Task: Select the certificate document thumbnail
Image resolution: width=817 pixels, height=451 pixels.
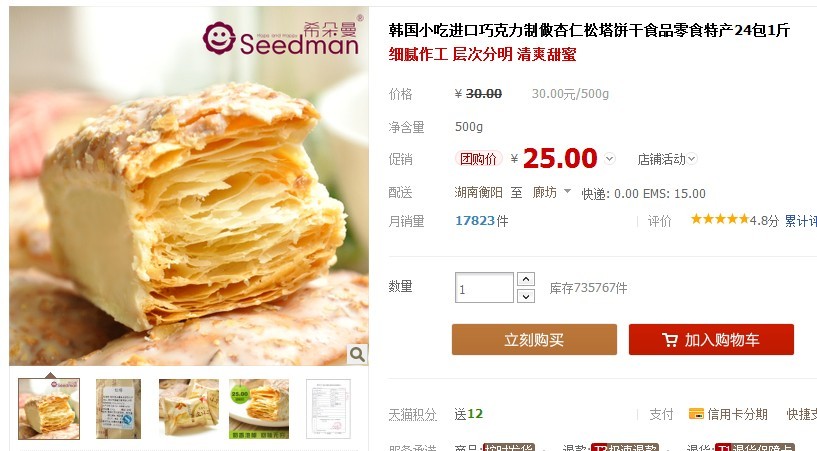Action: tap(328, 409)
